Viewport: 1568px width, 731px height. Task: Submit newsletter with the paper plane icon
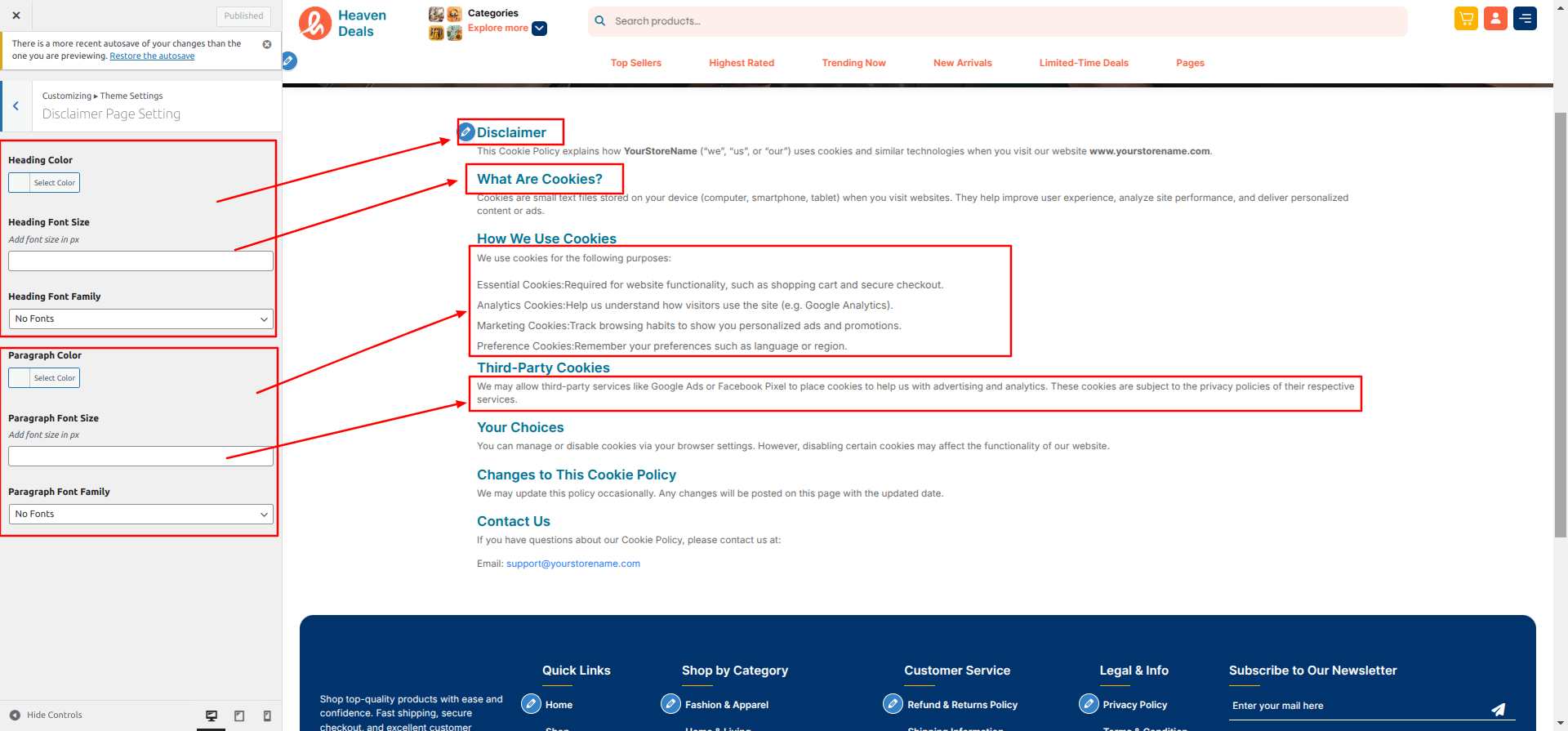[1499, 709]
